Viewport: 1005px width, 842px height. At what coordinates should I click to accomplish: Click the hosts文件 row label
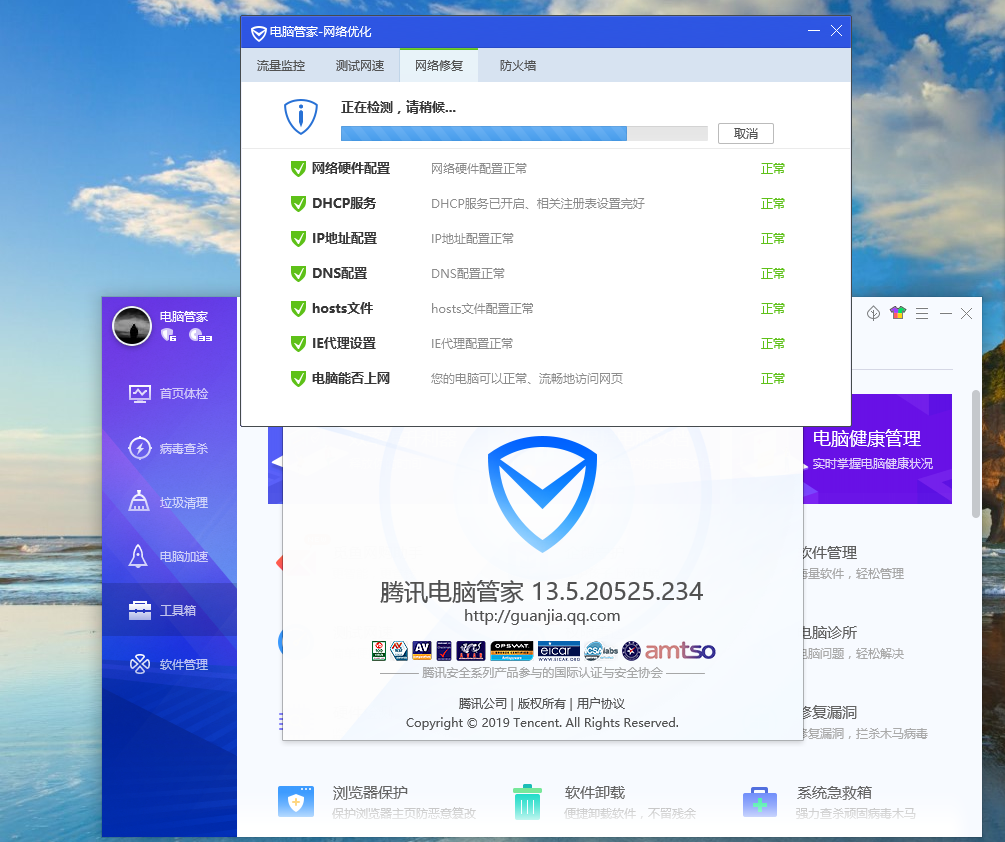click(x=342, y=309)
